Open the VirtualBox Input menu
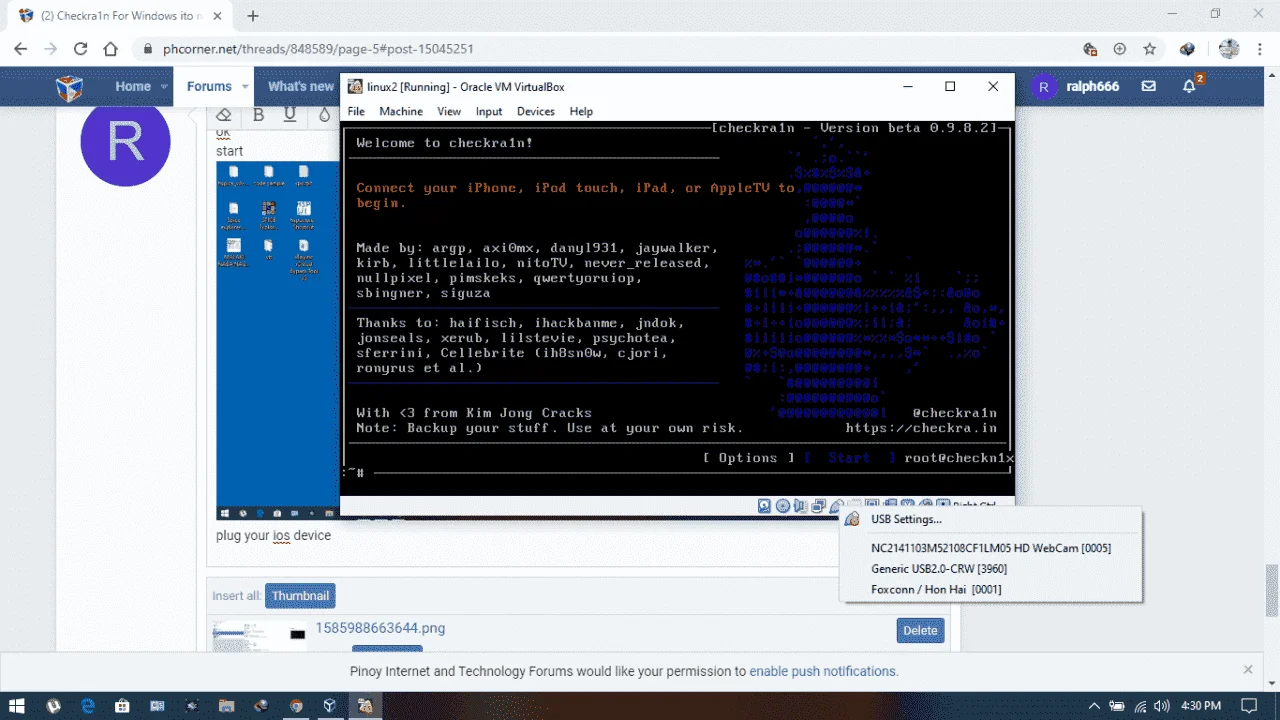Screen dimensions: 1280x720 point(489,111)
